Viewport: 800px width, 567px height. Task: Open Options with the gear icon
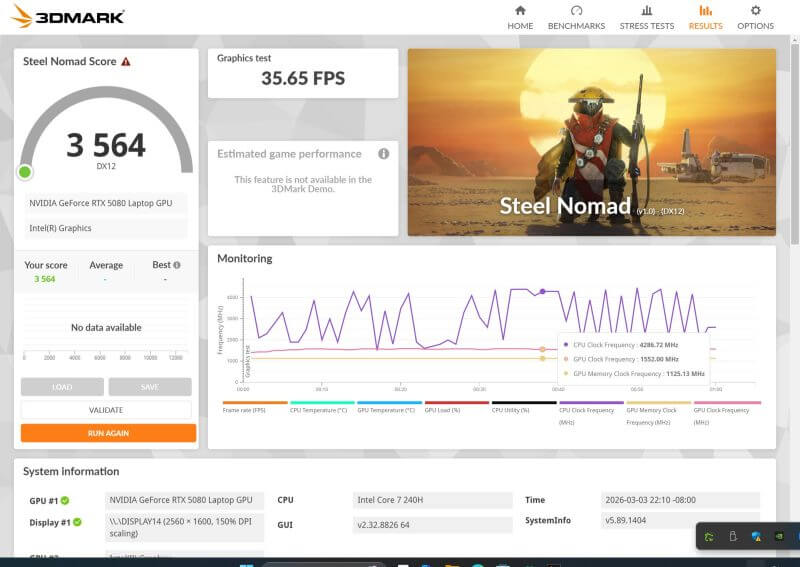[755, 11]
